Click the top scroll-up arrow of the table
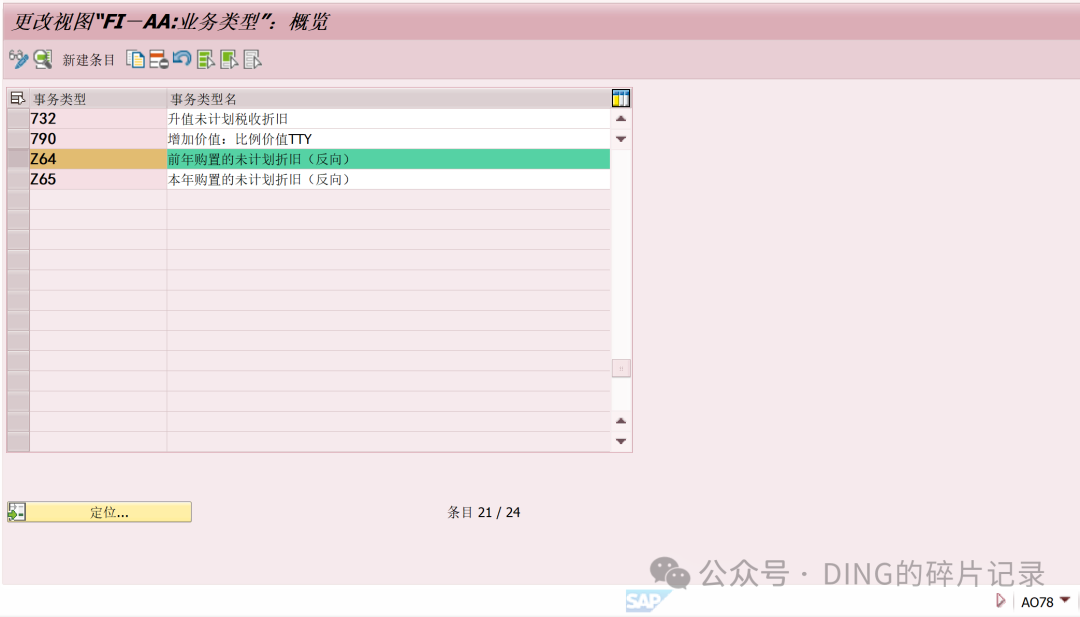 pos(621,118)
